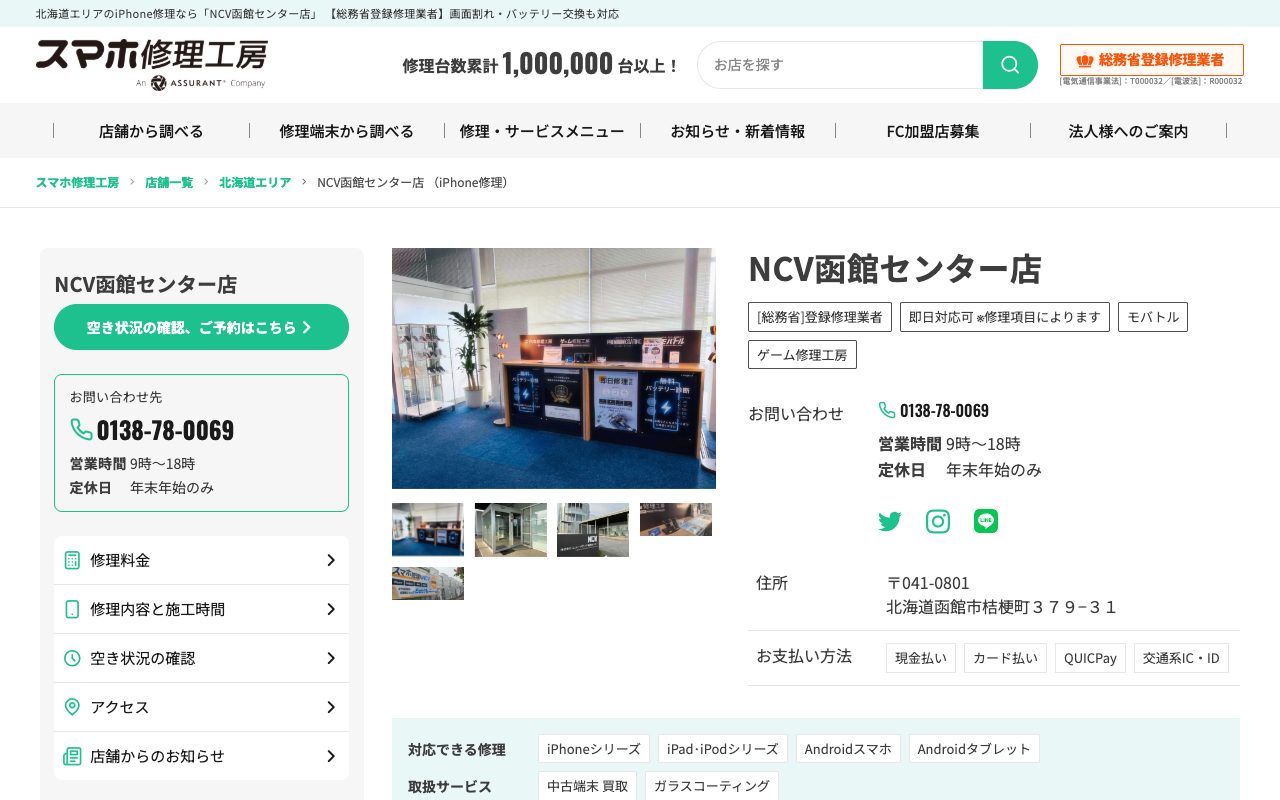Viewport: 1280px width, 800px height.
Task: Expand the アクセス sidebar chevron
Action: [x=331, y=707]
